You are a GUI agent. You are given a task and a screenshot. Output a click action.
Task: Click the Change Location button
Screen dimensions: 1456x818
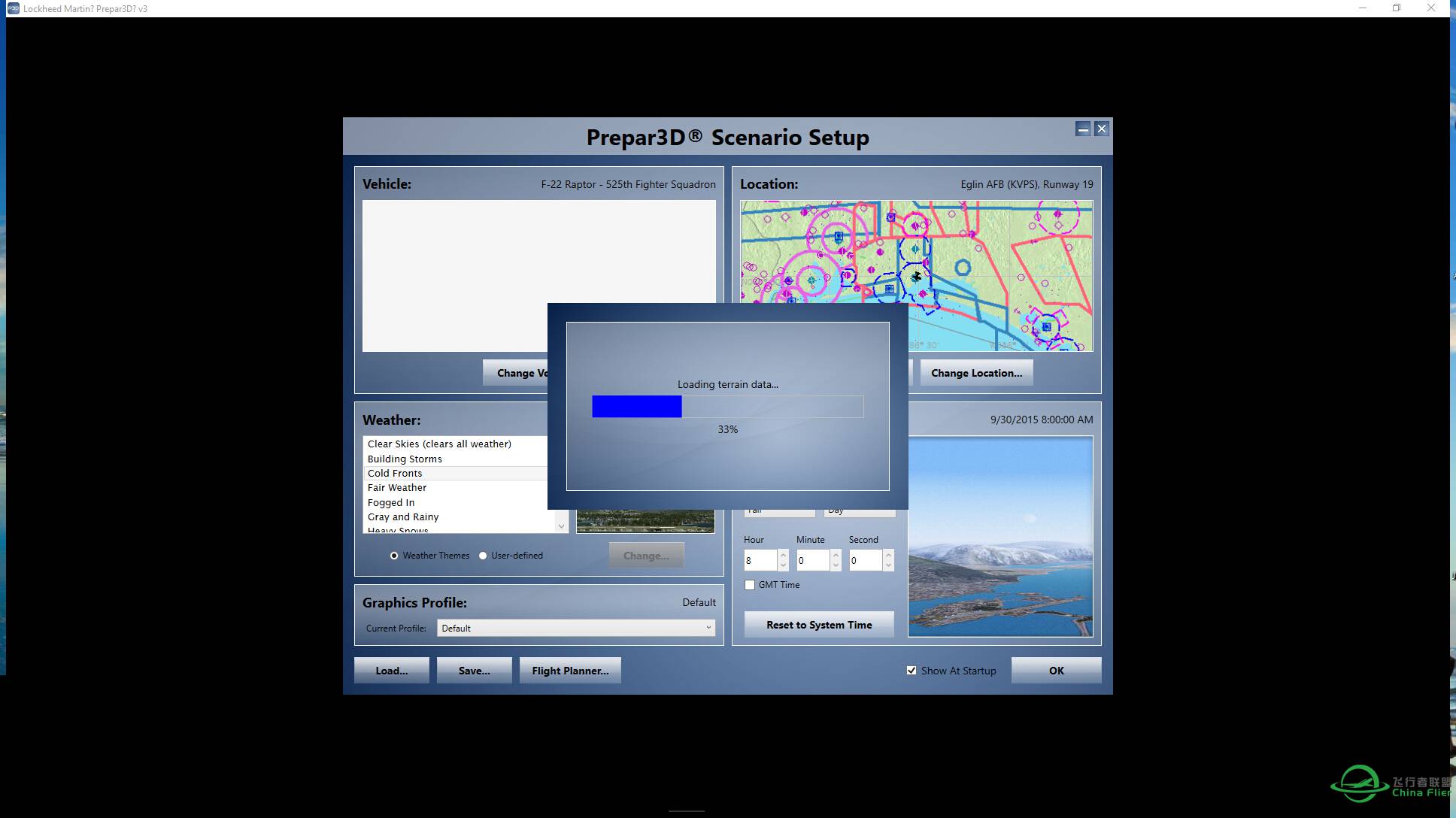tap(976, 373)
